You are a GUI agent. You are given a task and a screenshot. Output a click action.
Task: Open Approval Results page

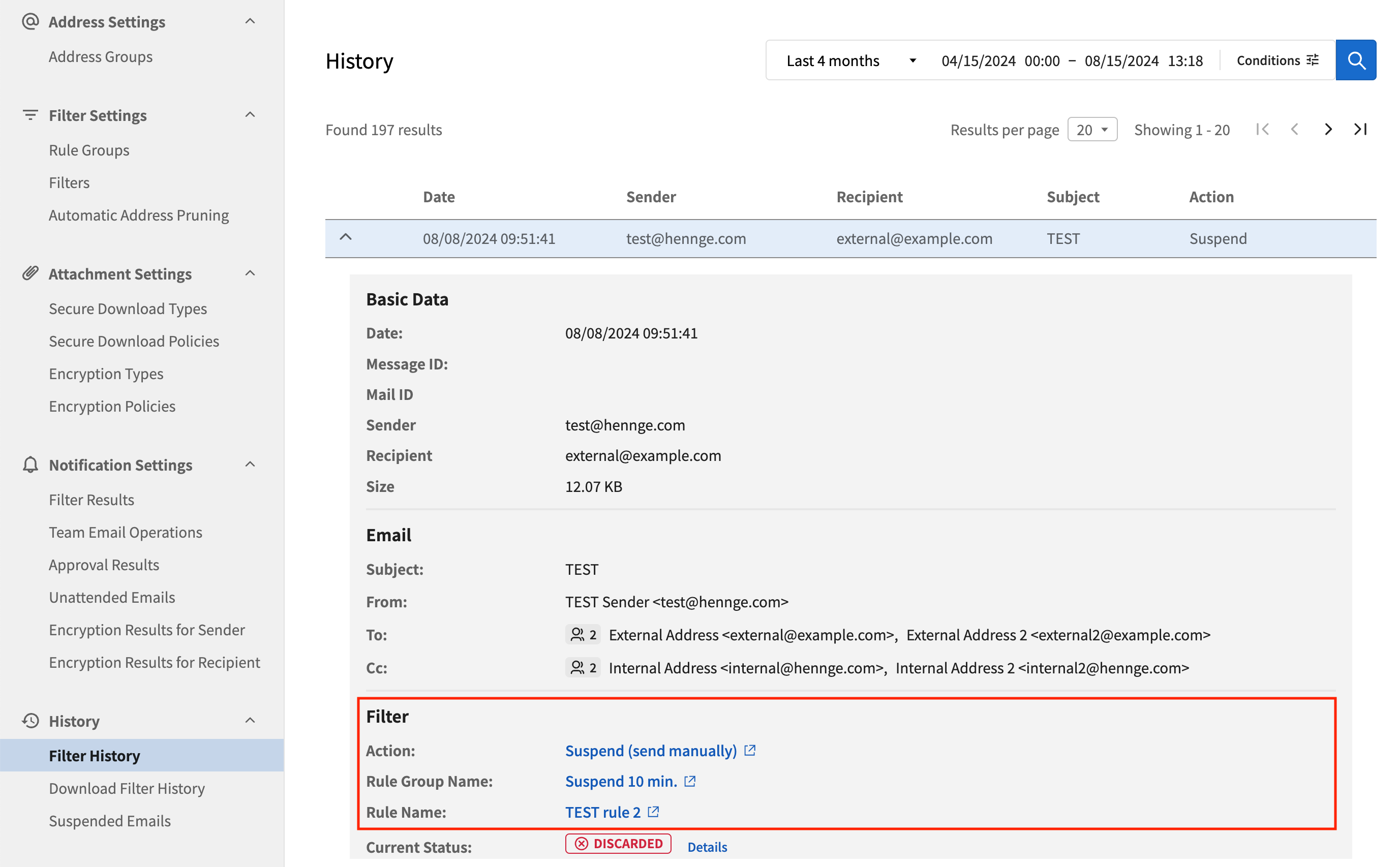104,565
